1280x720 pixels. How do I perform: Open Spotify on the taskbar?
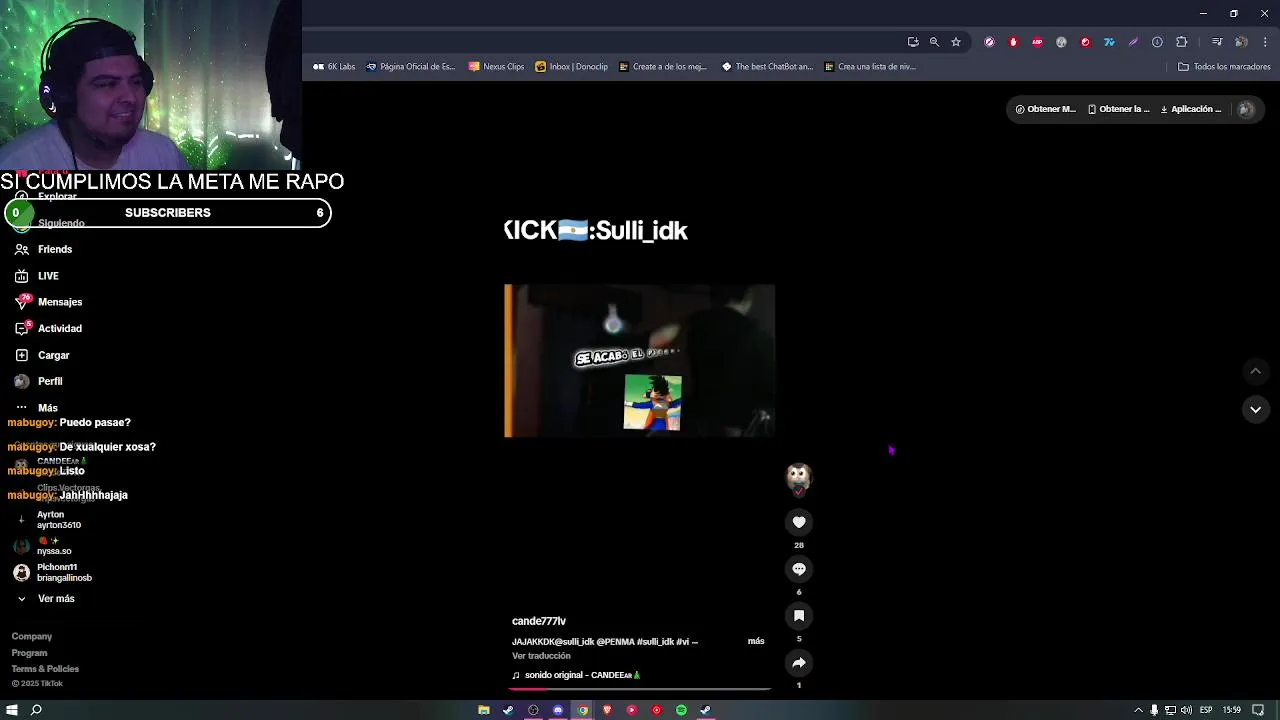681,710
